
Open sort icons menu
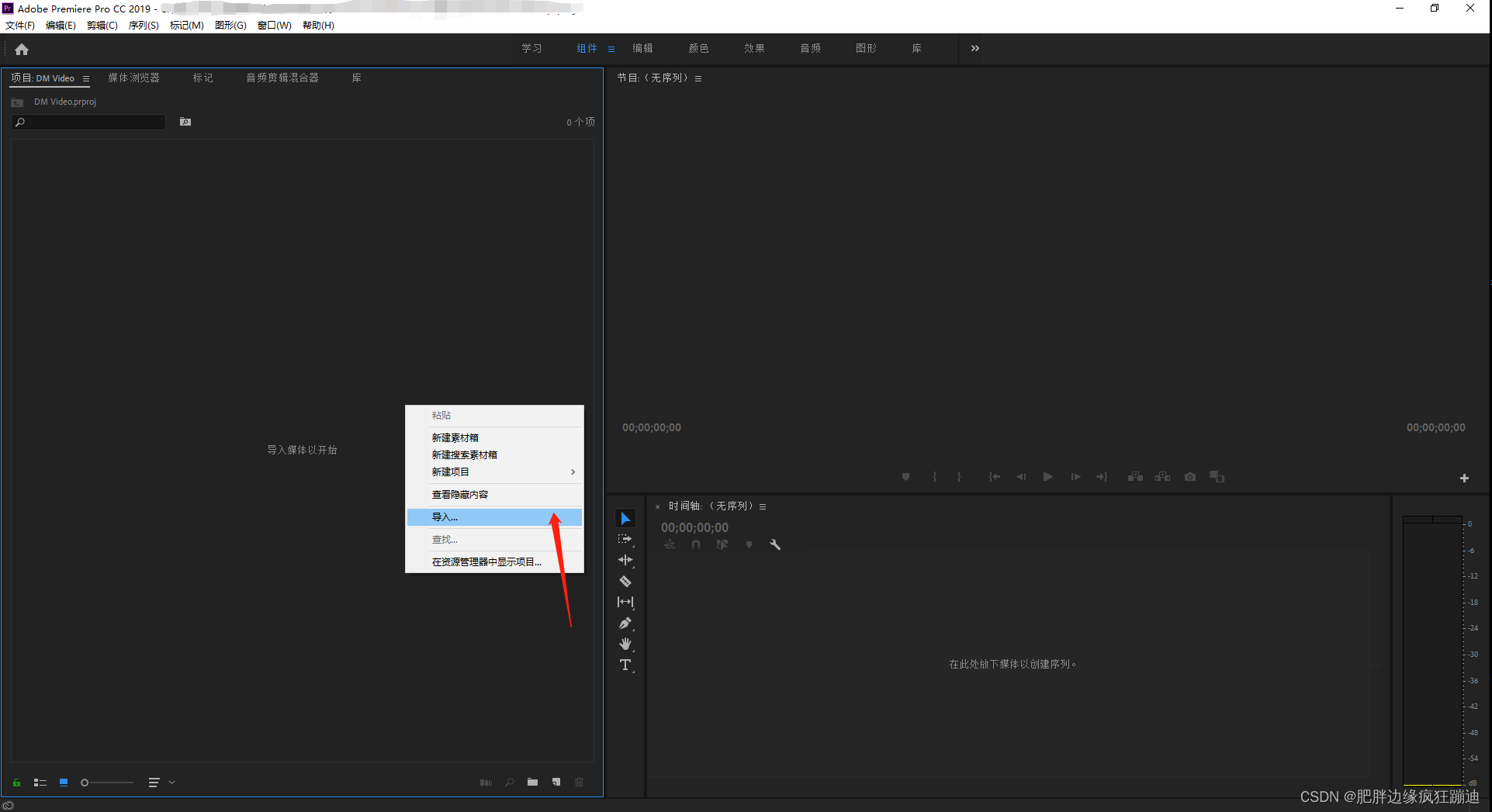[154, 783]
